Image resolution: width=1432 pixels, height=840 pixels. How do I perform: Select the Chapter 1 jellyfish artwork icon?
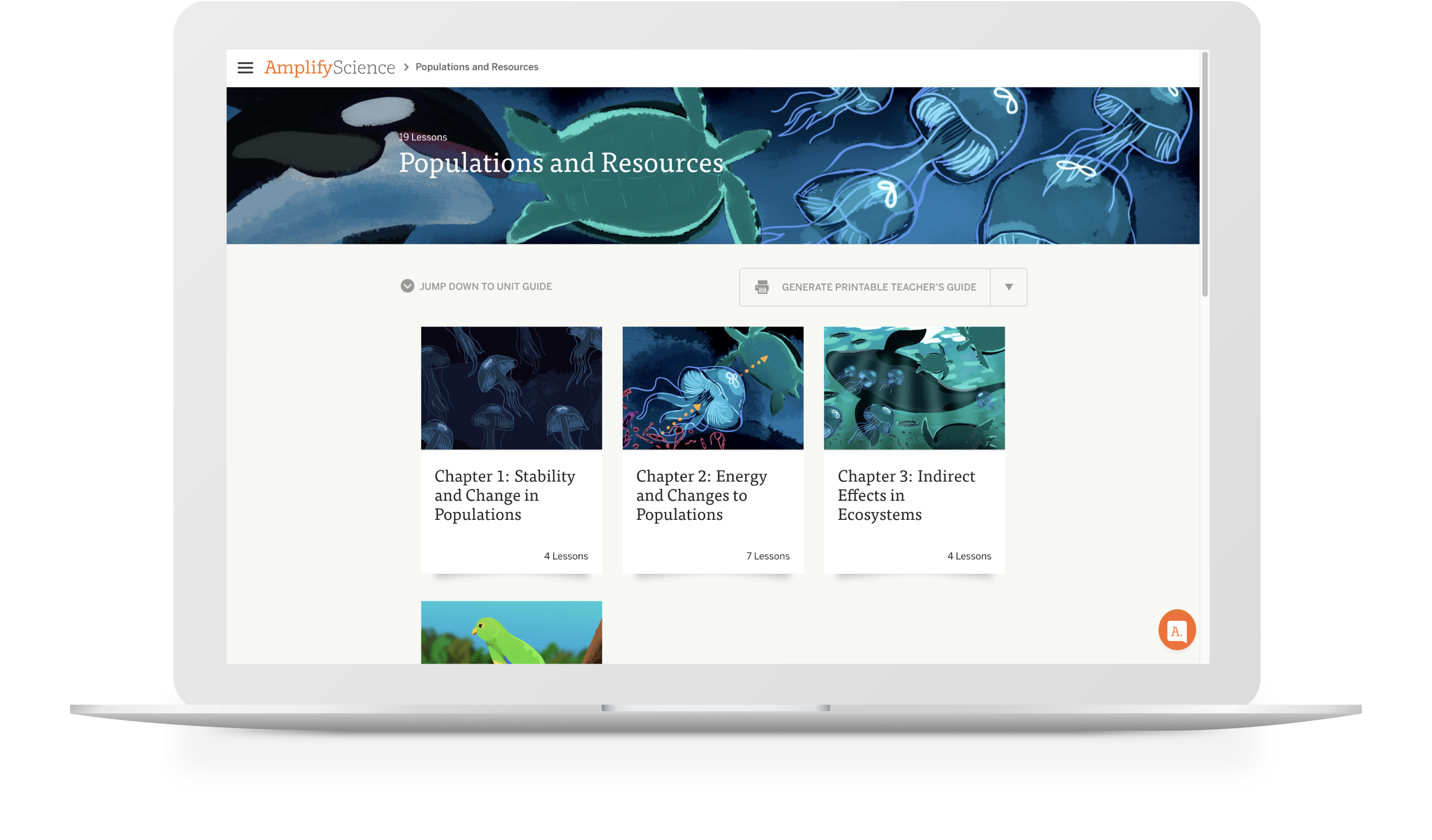(511, 388)
